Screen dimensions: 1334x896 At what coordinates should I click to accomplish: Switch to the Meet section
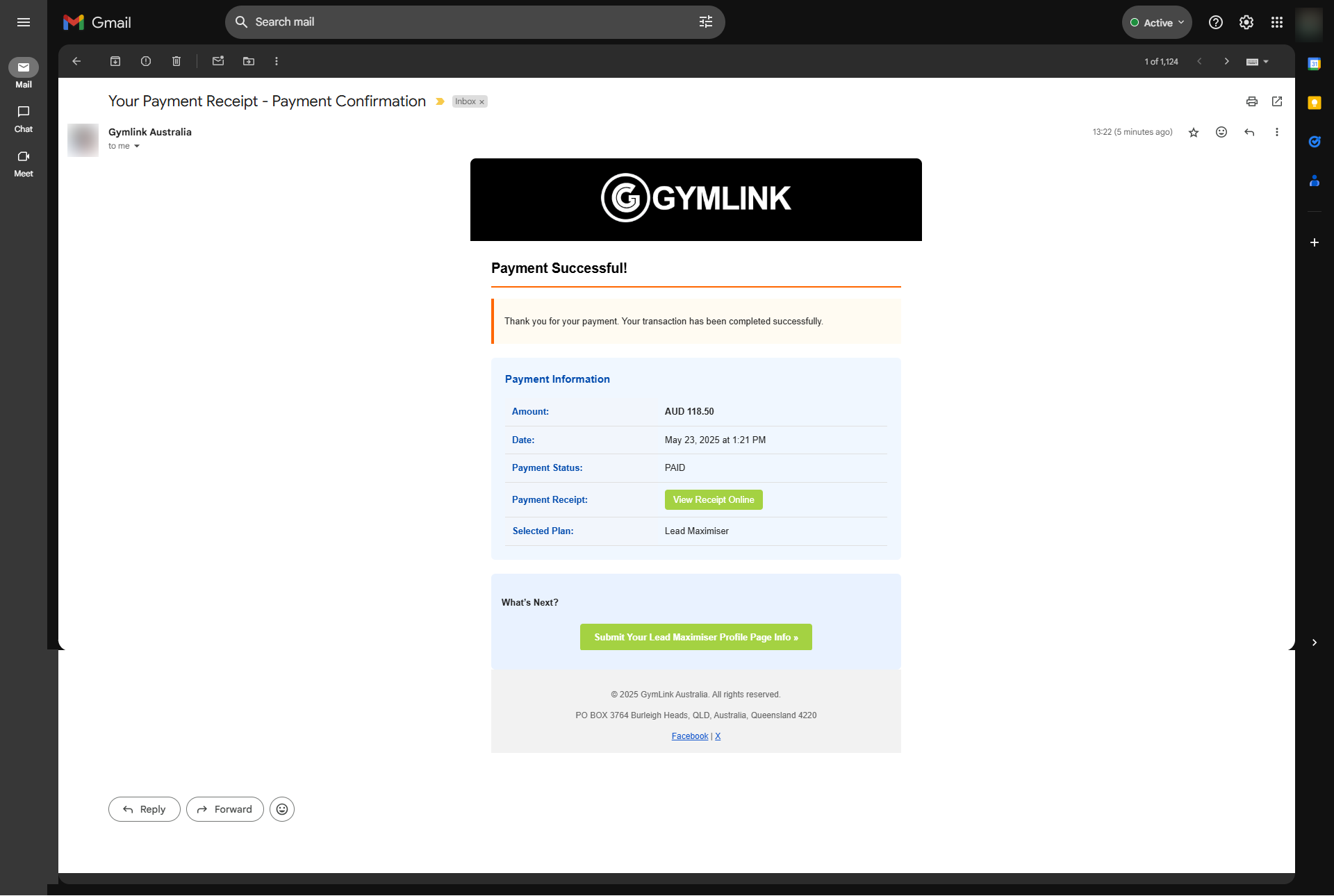pyautogui.click(x=24, y=163)
